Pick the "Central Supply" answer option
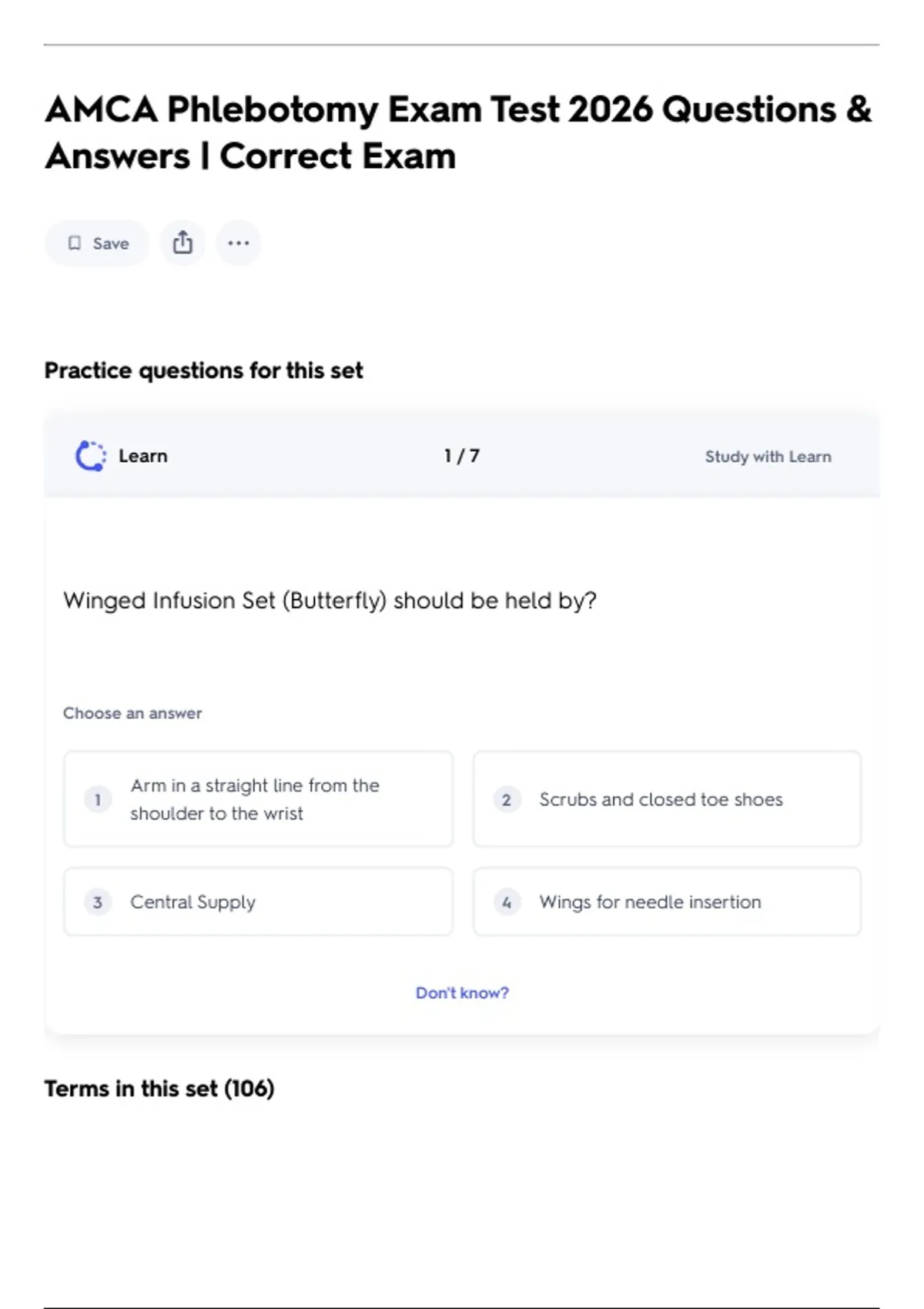Screen dimensions: 924x1309 192,902
